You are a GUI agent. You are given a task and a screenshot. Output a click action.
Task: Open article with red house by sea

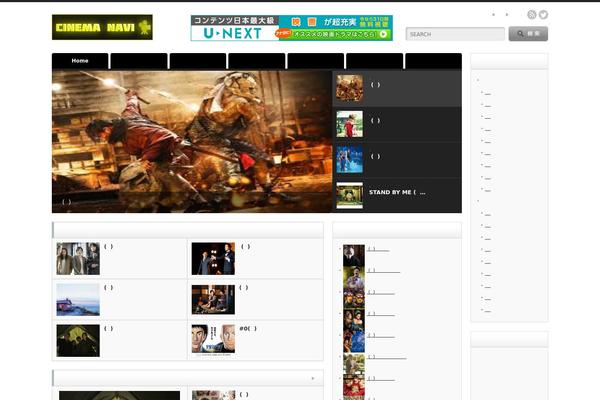[78, 299]
